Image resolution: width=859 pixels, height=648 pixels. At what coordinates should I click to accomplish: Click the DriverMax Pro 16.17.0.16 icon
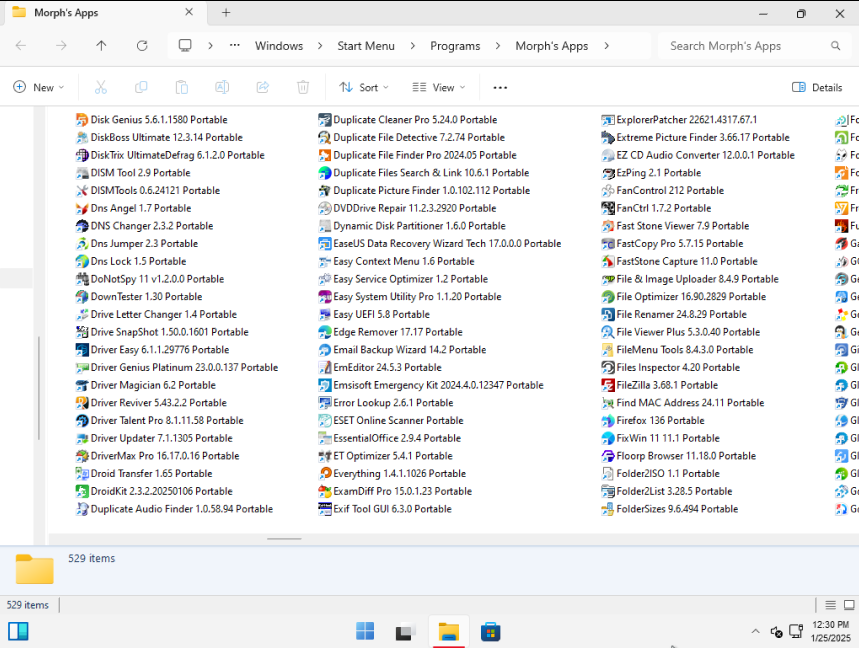click(x=82, y=456)
